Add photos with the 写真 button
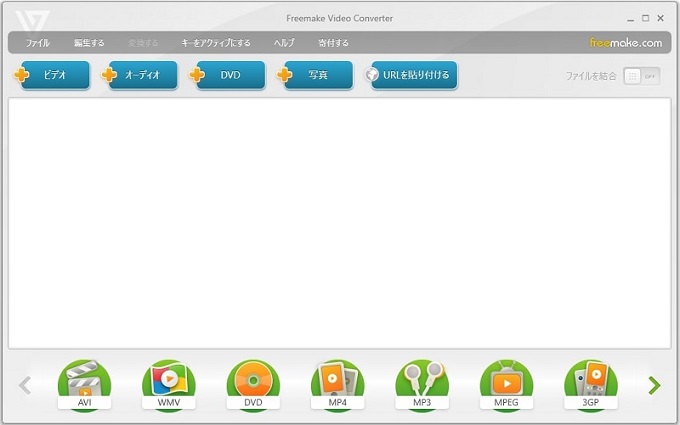This screenshot has height=425, width=680. [314, 75]
